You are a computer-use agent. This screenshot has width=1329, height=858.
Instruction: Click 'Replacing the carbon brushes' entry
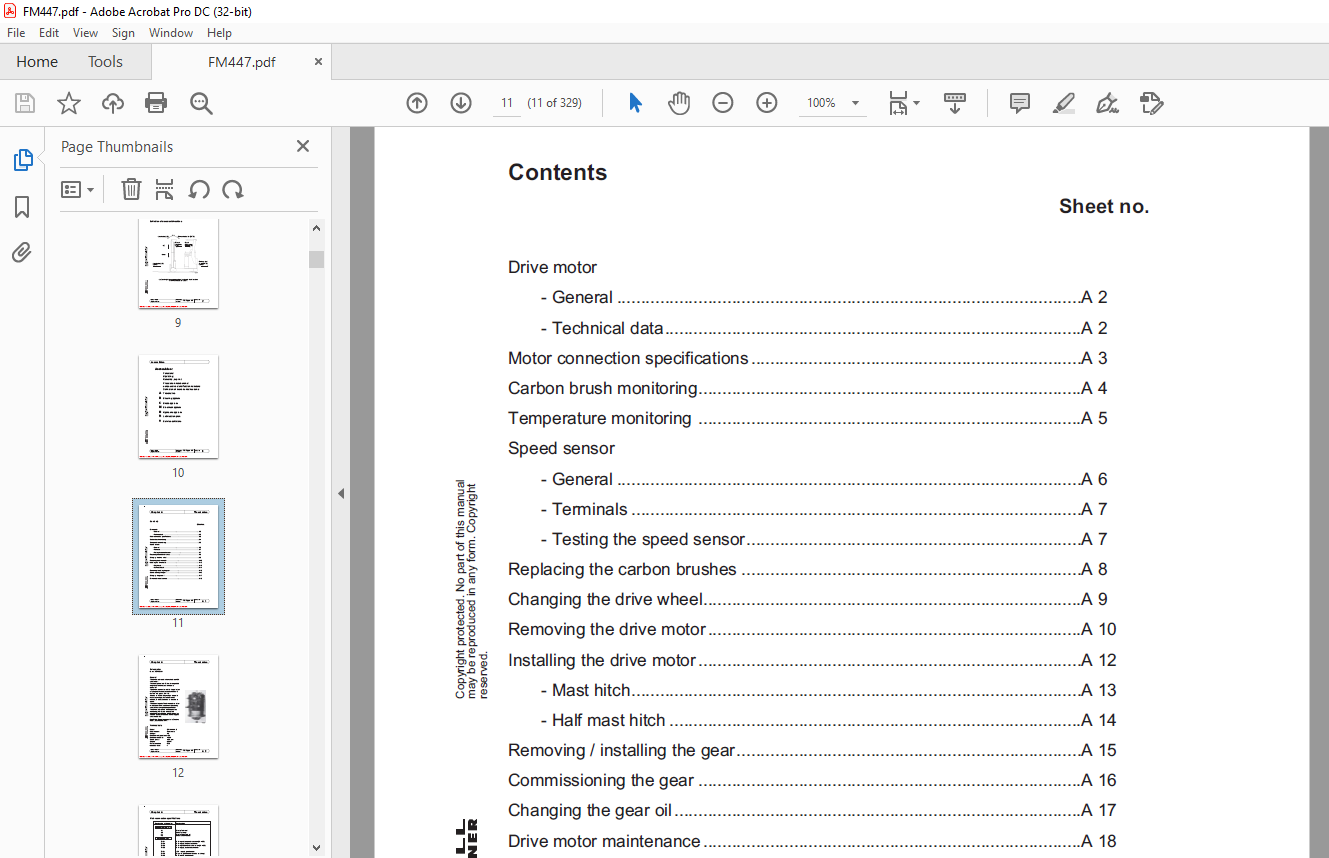(622, 569)
